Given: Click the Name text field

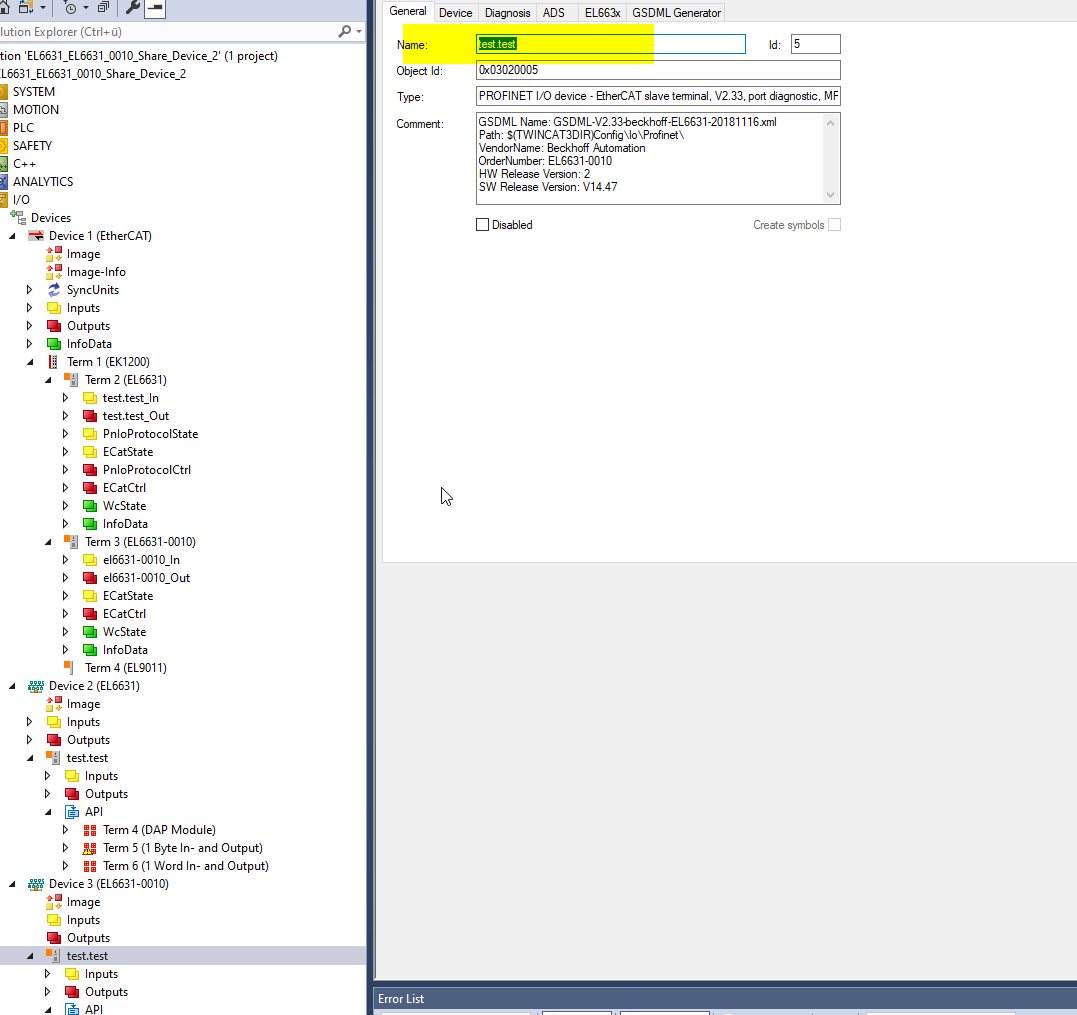Looking at the screenshot, I should [x=610, y=44].
